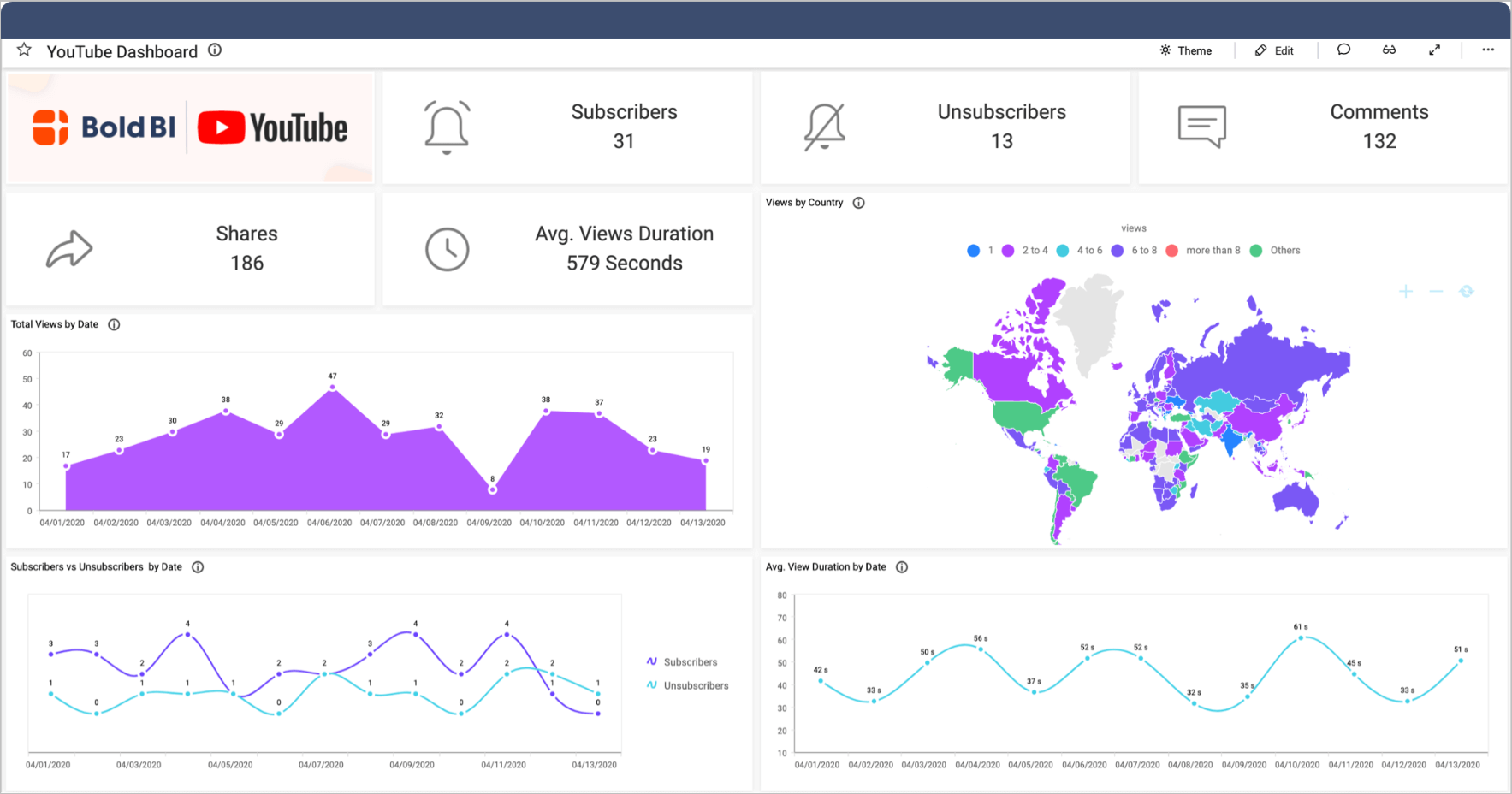Click the YouTube logo

coord(273,127)
